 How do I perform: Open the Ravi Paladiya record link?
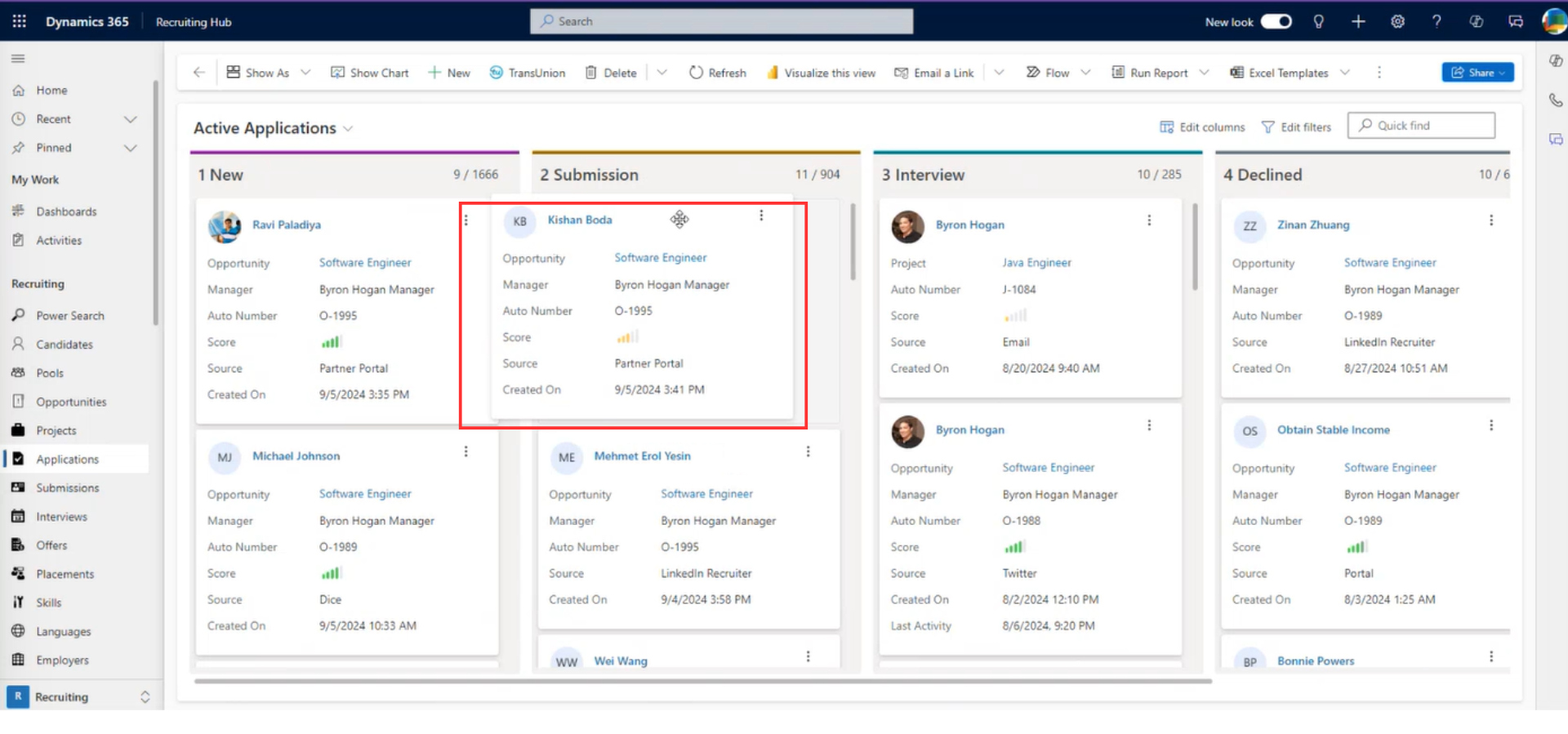pos(286,225)
